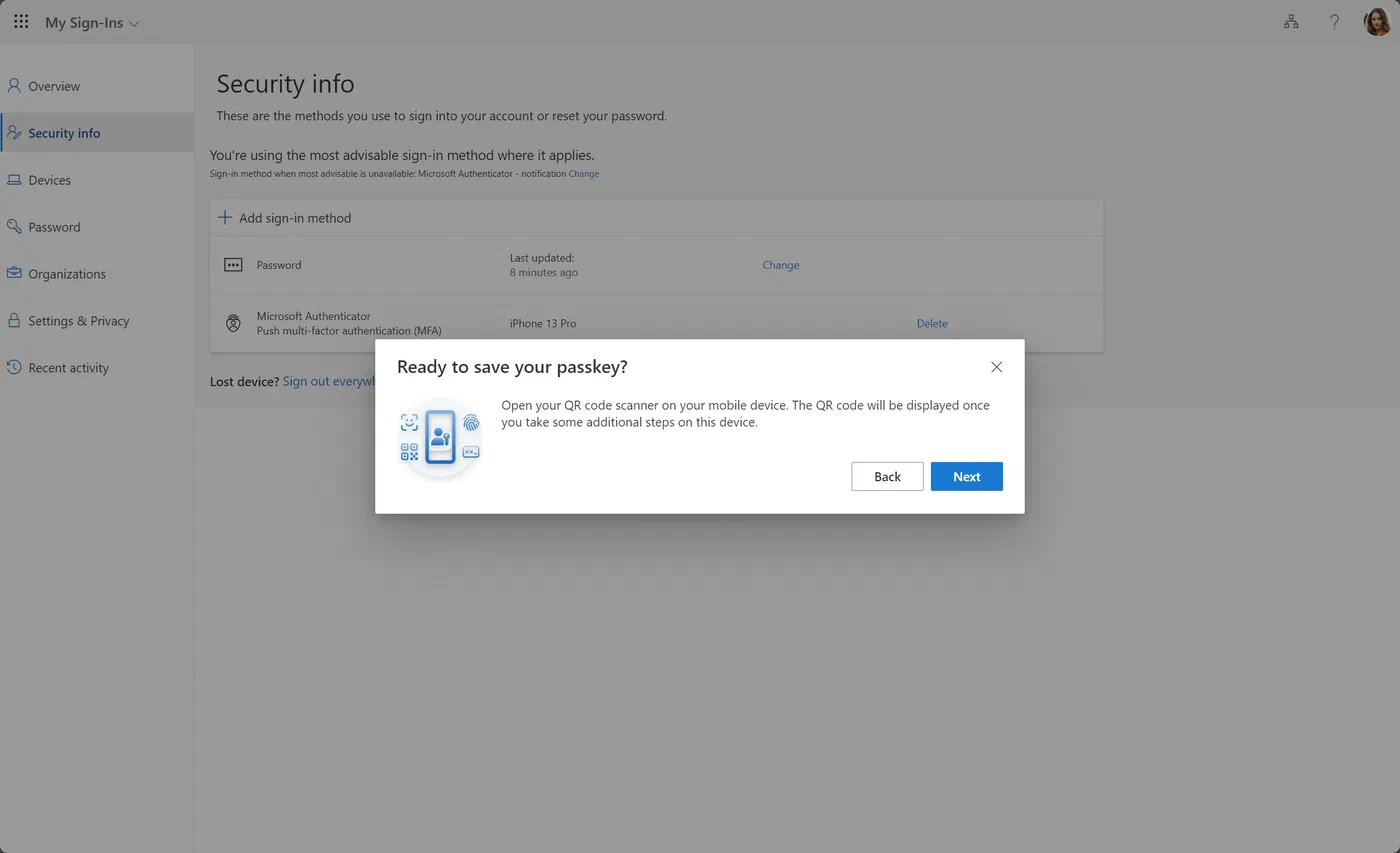Click the Back button in dialog
The width and height of the screenshot is (1400, 853).
pyautogui.click(x=887, y=477)
